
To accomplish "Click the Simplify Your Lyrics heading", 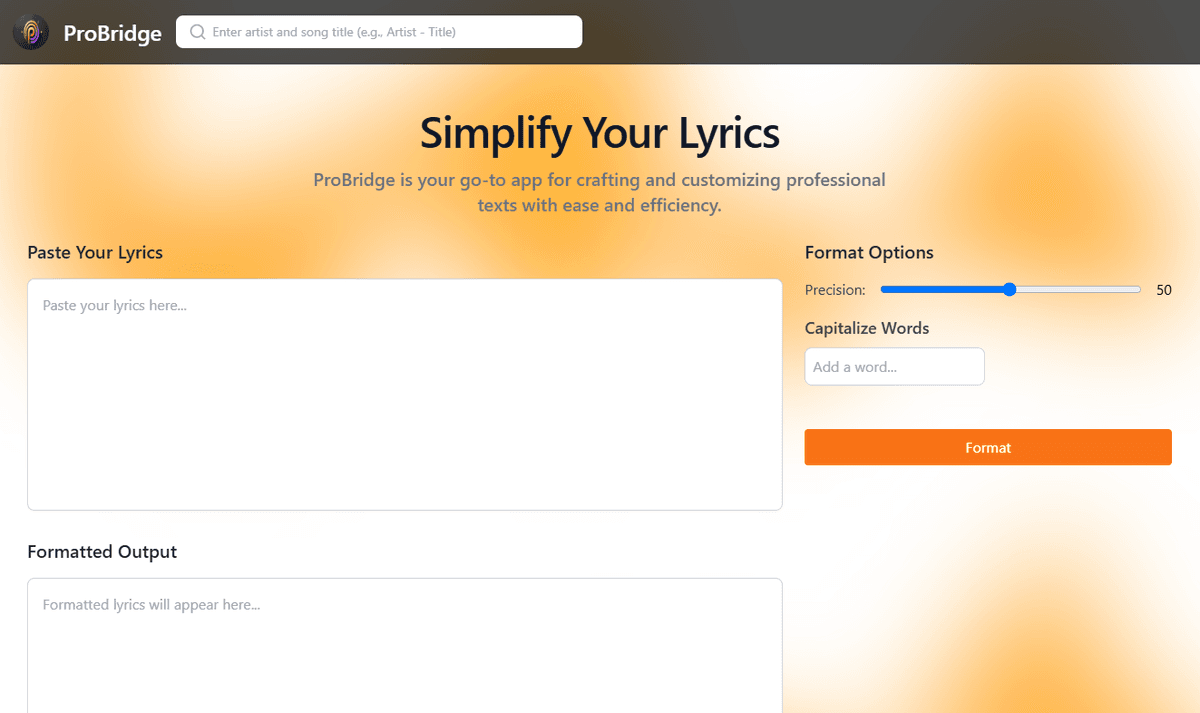I will click(599, 133).
